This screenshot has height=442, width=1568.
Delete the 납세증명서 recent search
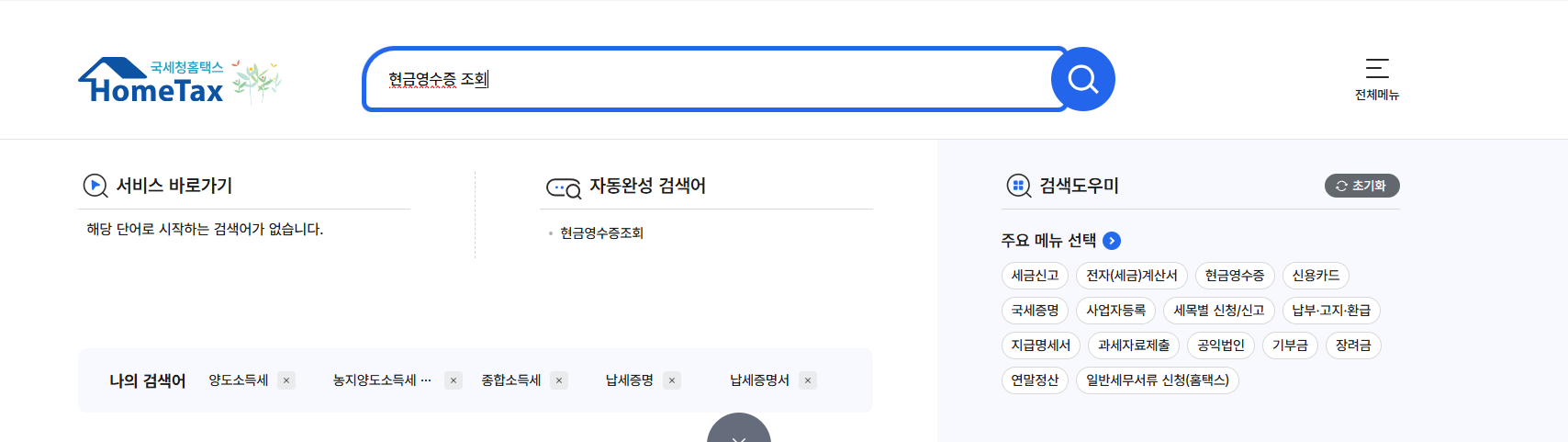pos(808,380)
